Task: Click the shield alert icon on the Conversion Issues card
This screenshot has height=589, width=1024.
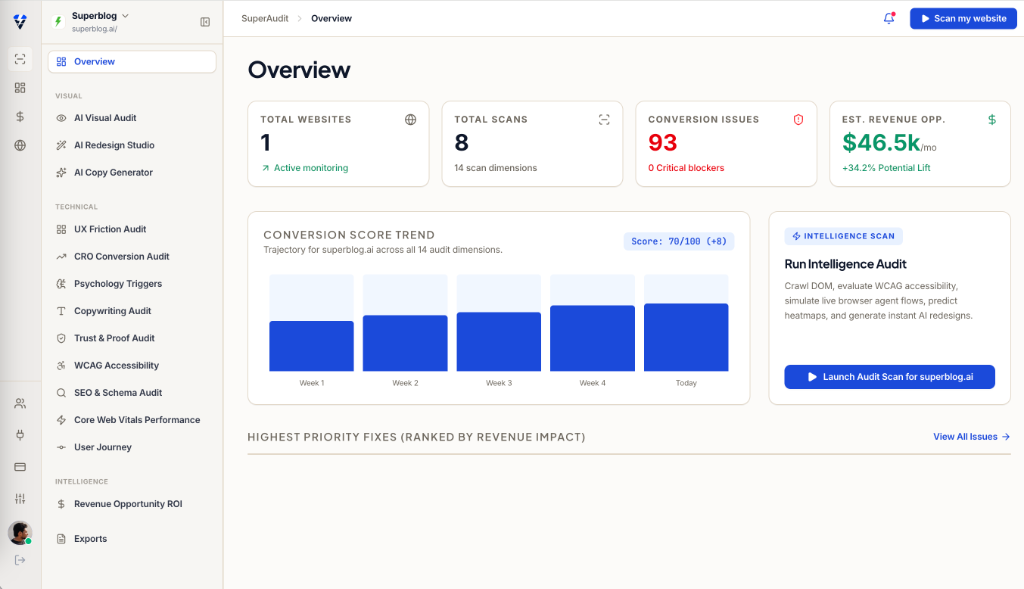Action: [798, 119]
